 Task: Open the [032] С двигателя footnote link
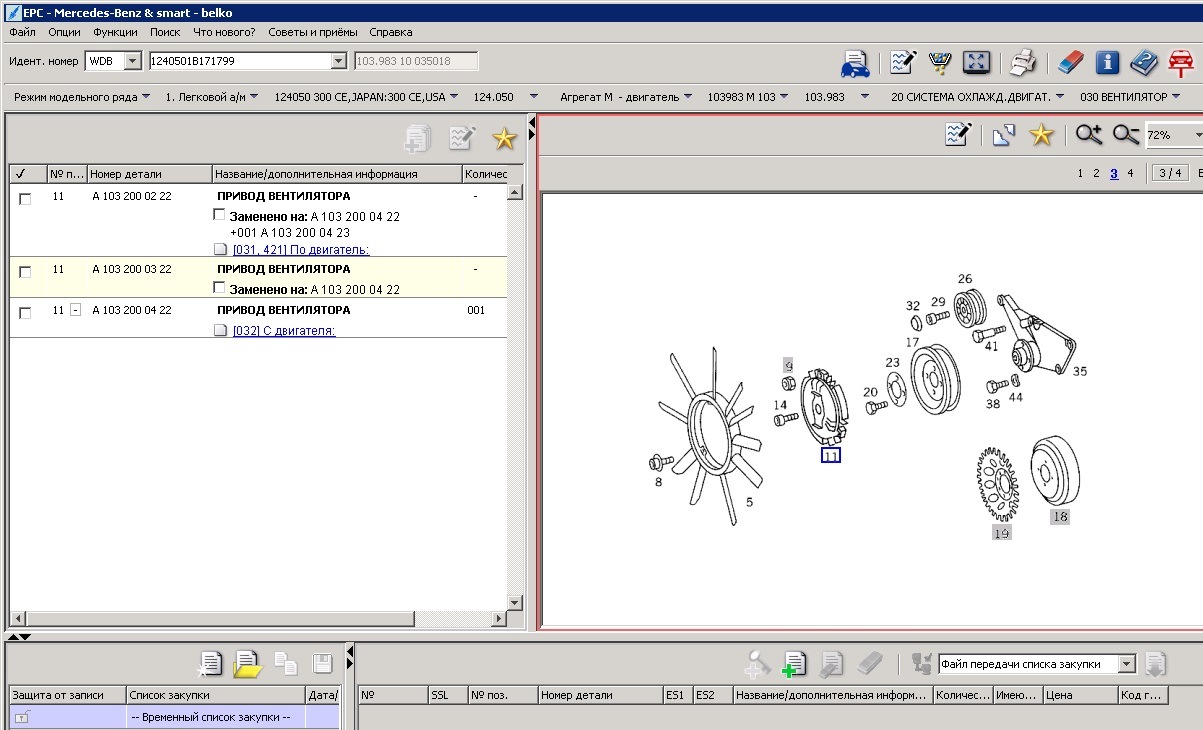pyautogui.click(x=284, y=331)
